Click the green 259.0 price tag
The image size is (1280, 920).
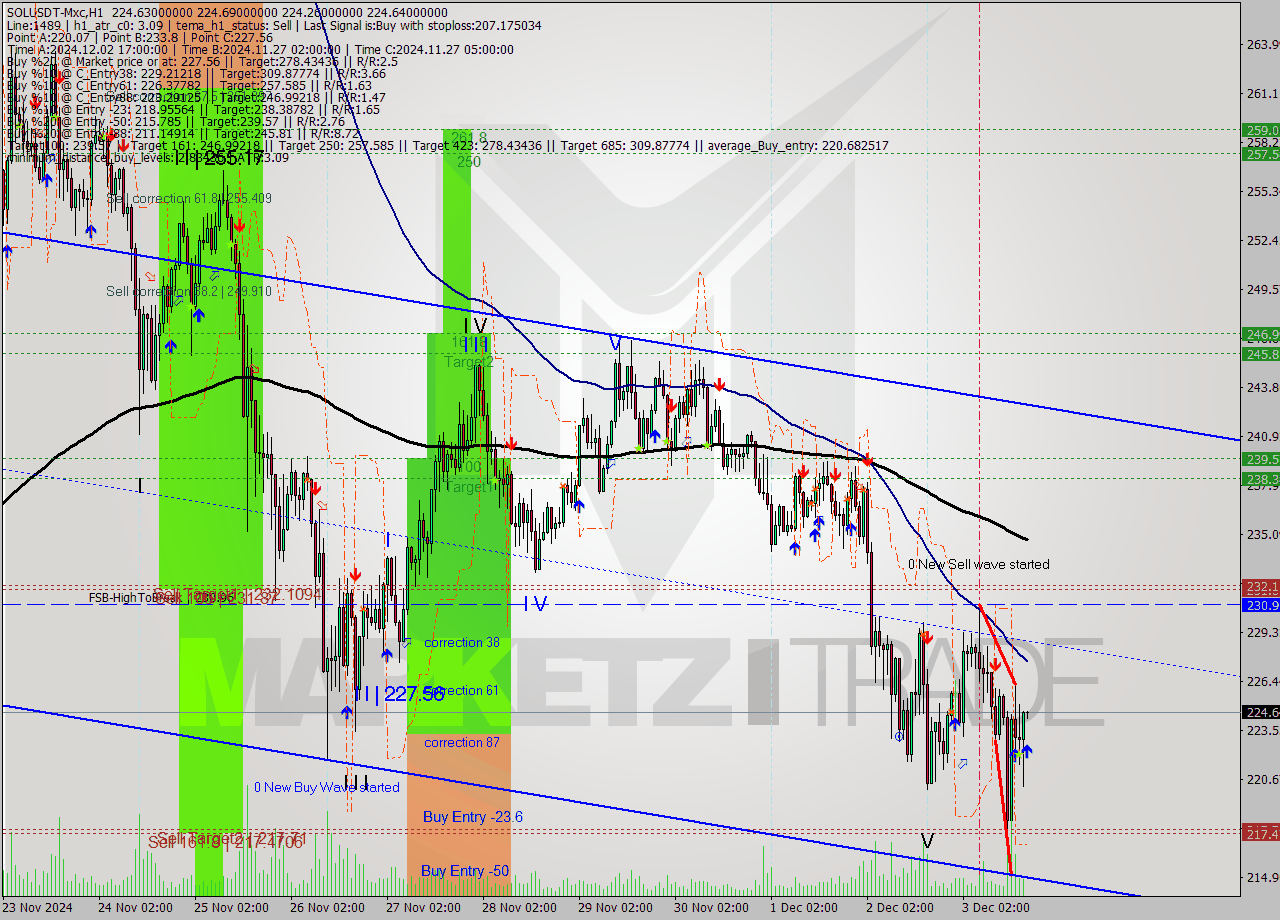1261,130
